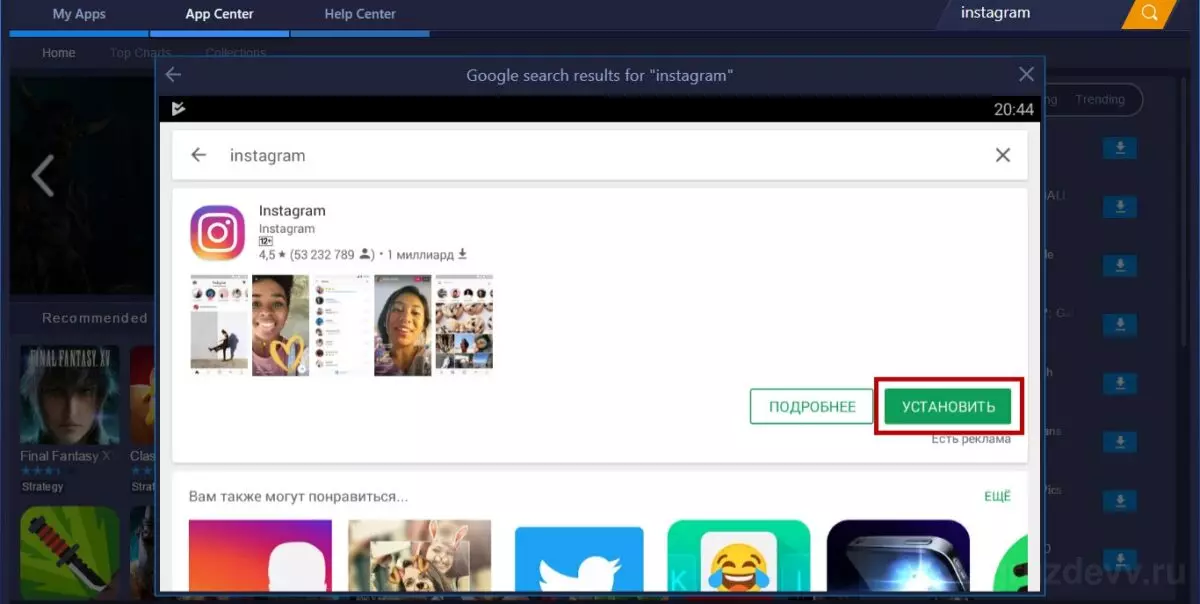Open the Instagram app icon
Image resolution: width=1200 pixels, height=604 pixels.
[x=217, y=233]
